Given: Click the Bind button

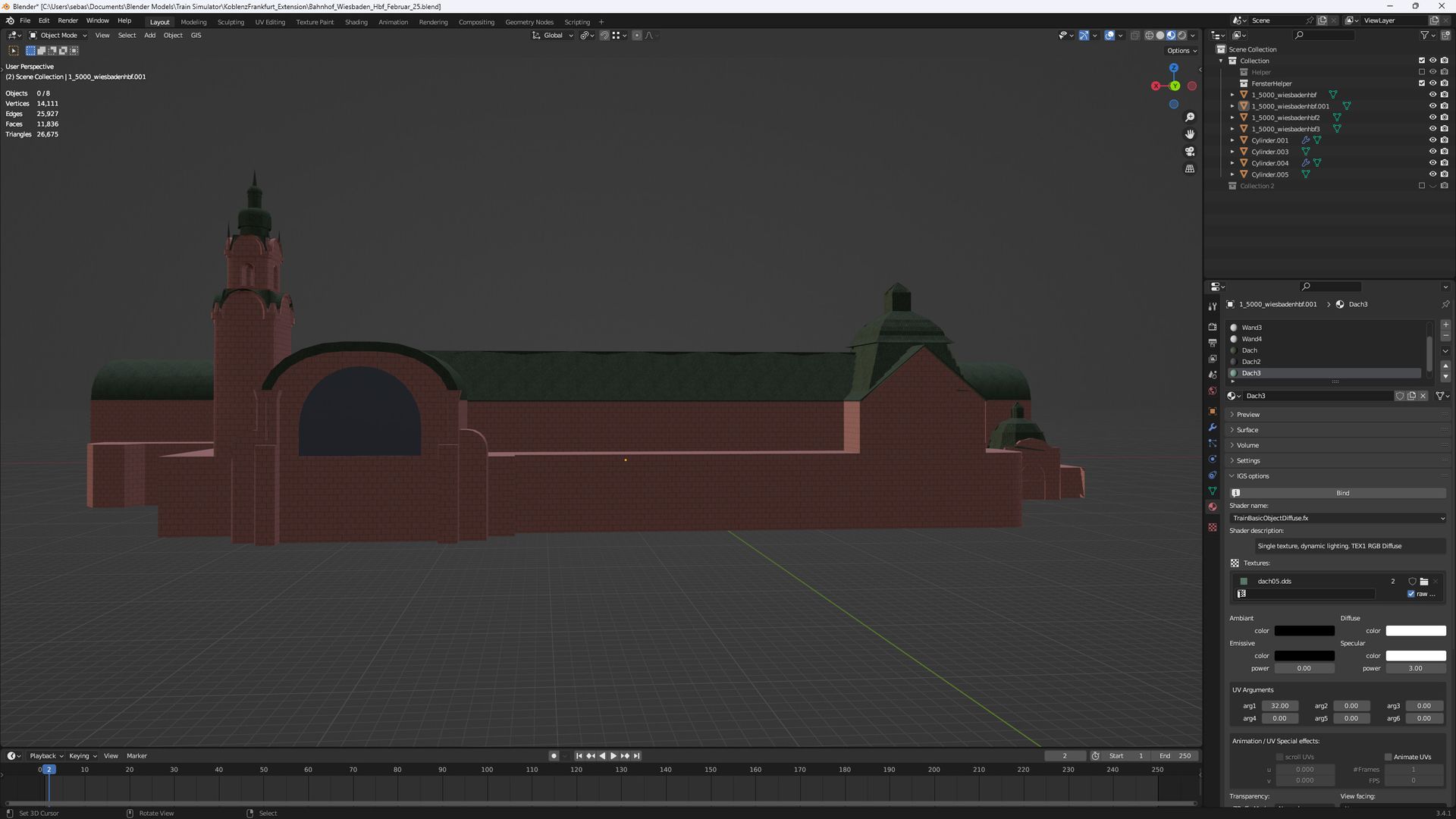Looking at the screenshot, I should 1342,493.
